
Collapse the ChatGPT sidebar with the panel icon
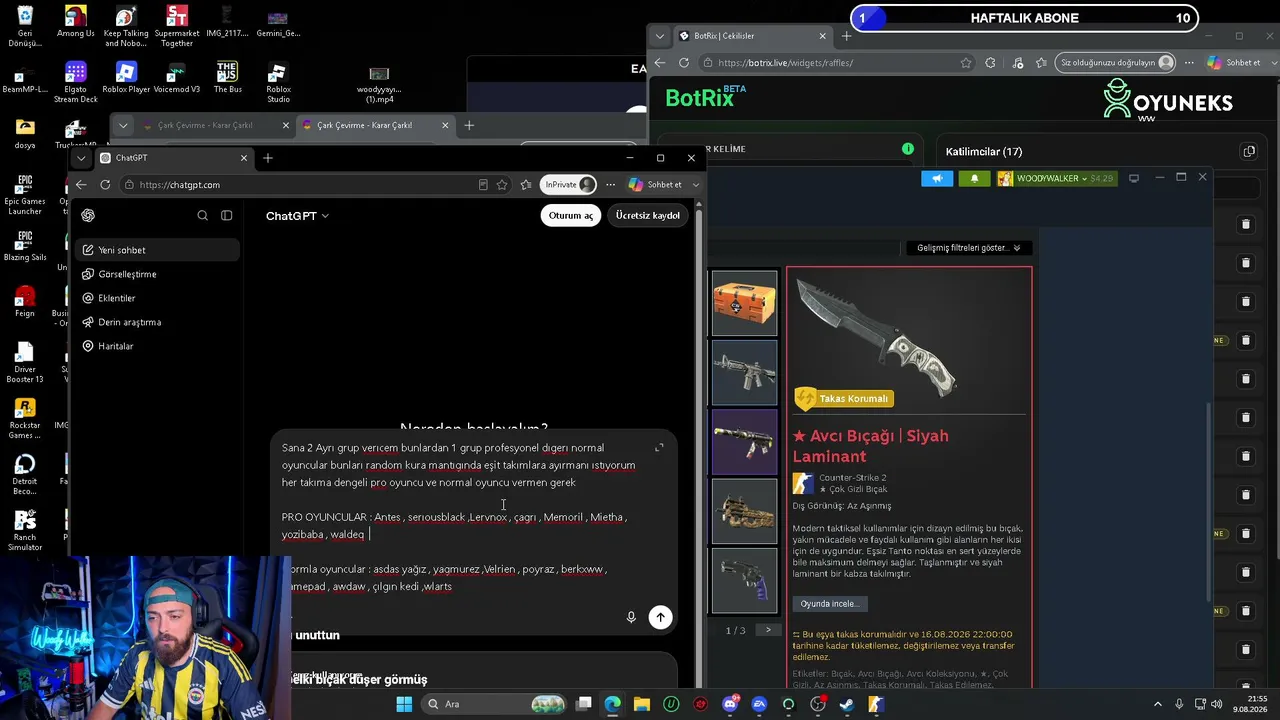(x=227, y=215)
